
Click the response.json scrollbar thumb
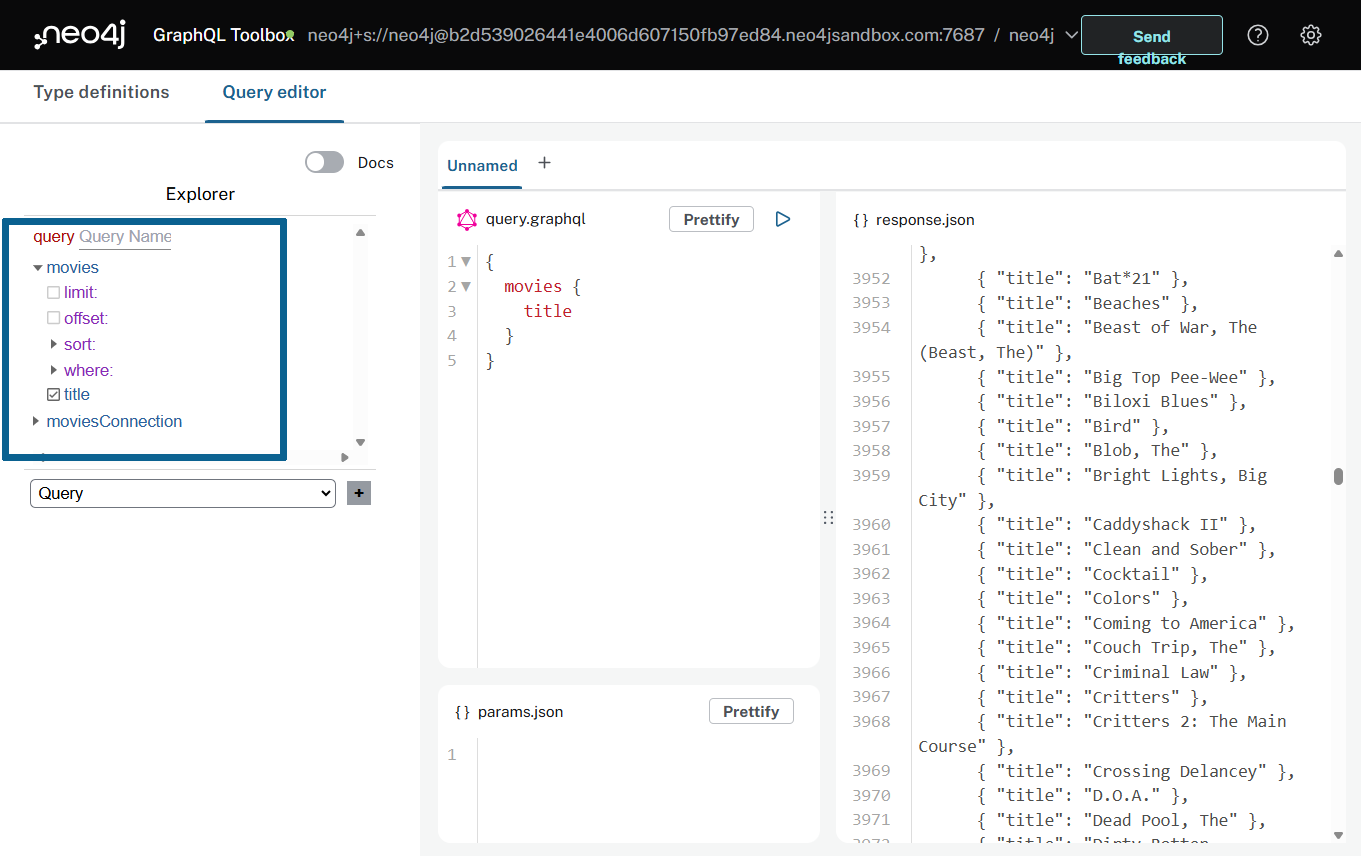click(x=1338, y=476)
